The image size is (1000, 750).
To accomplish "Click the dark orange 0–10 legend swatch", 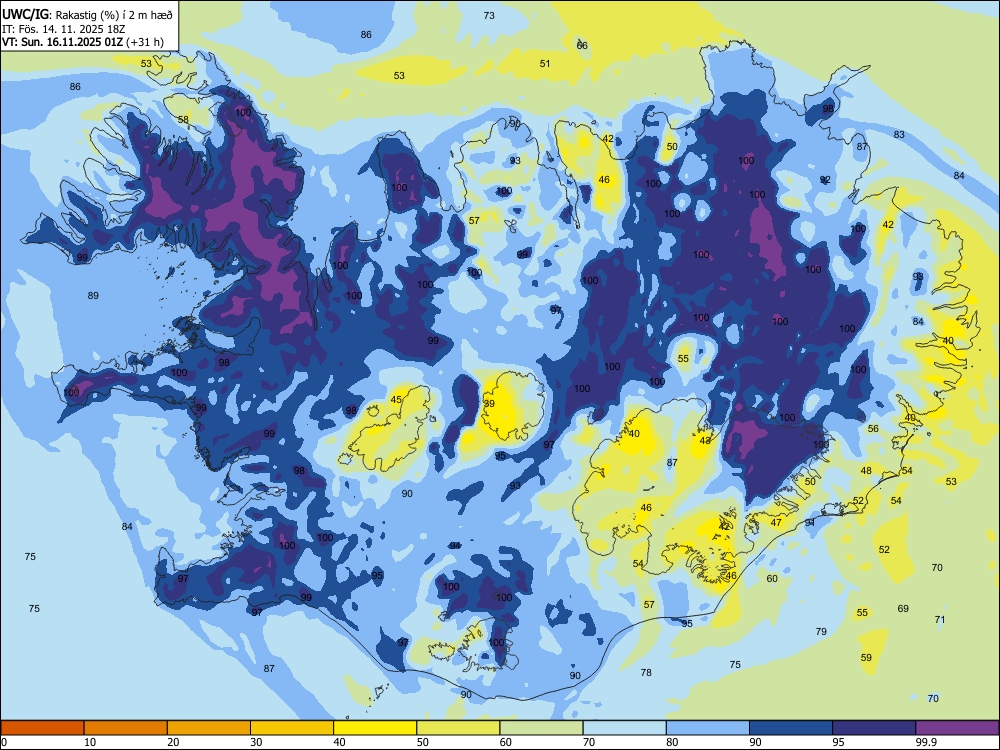I will click(x=42, y=728).
